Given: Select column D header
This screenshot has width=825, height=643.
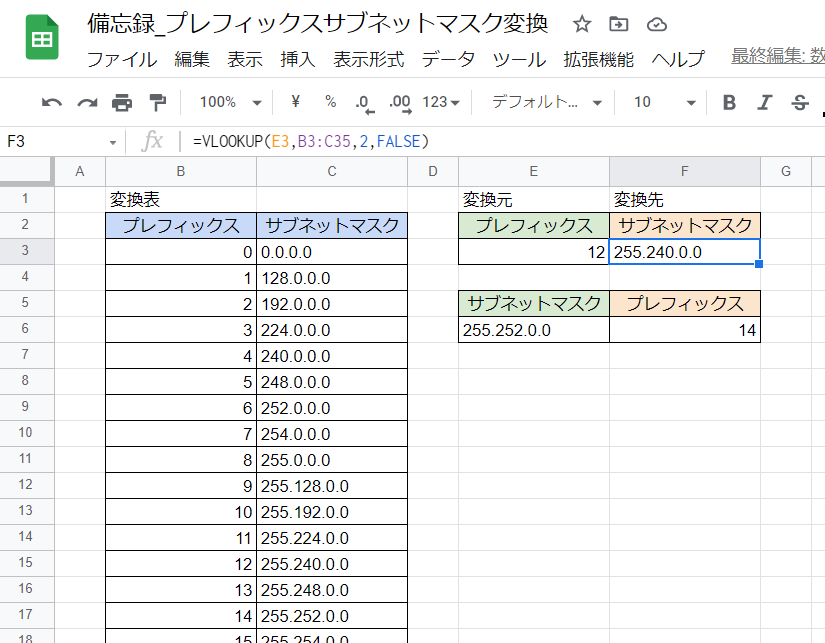Looking at the screenshot, I should pos(432,172).
